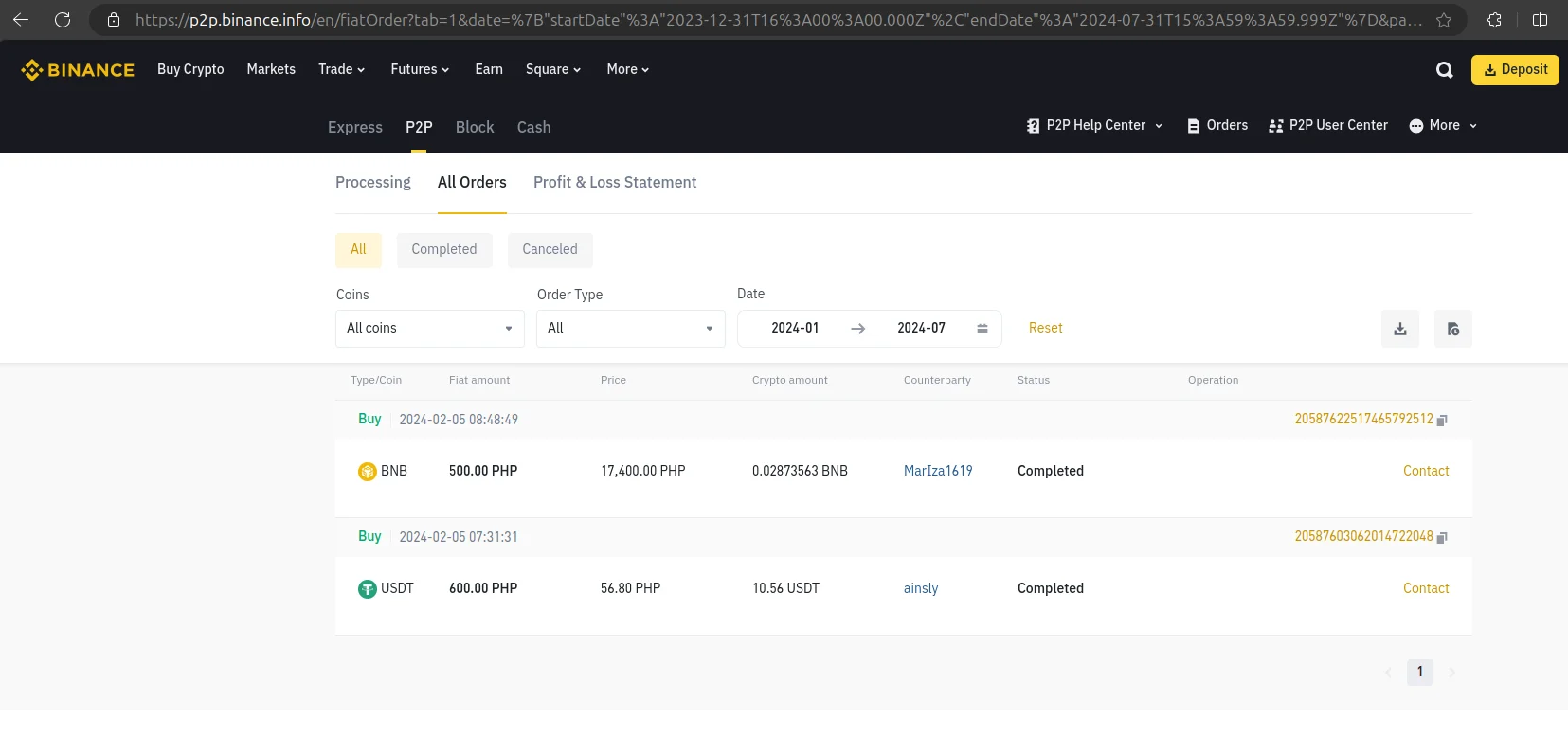Open order 20587622517465792512 details

pyautogui.click(x=1364, y=419)
